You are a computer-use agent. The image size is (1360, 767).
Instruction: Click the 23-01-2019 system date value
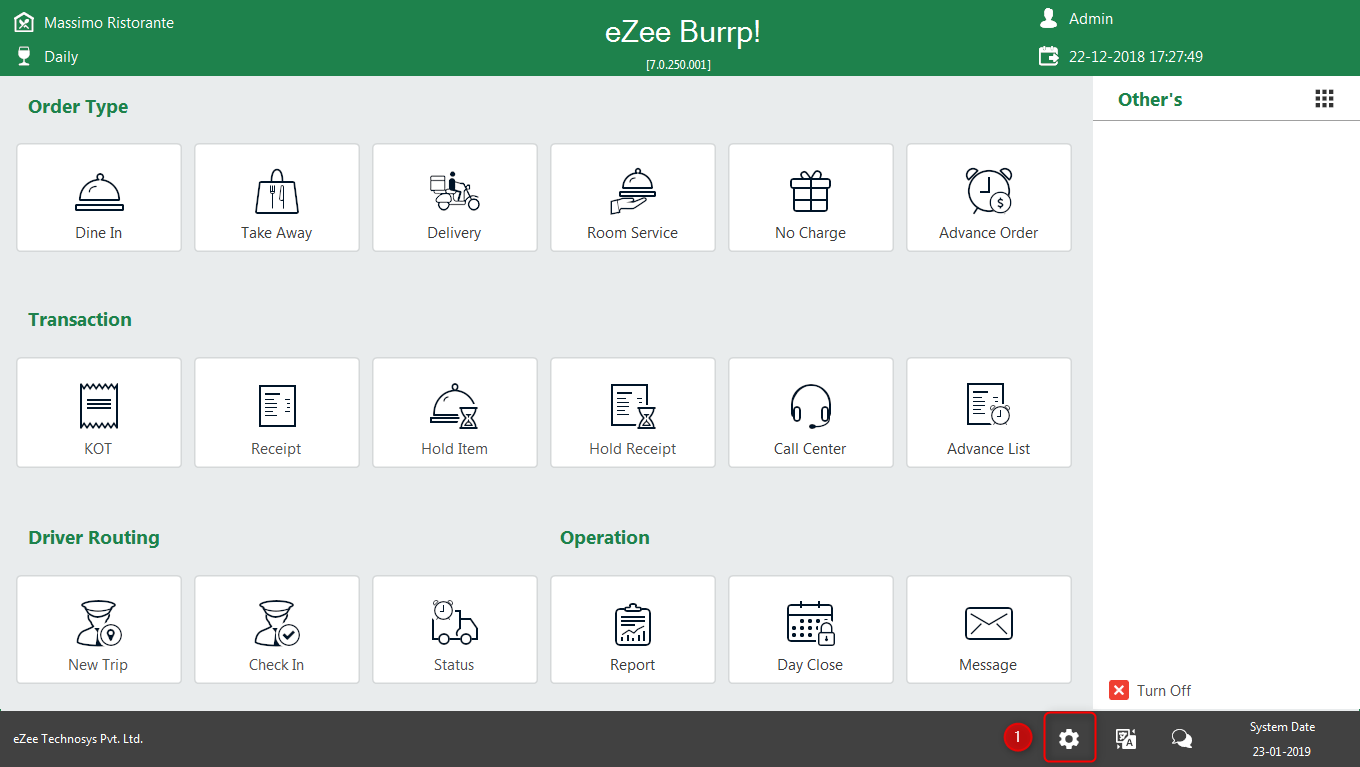[x=1282, y=751]
